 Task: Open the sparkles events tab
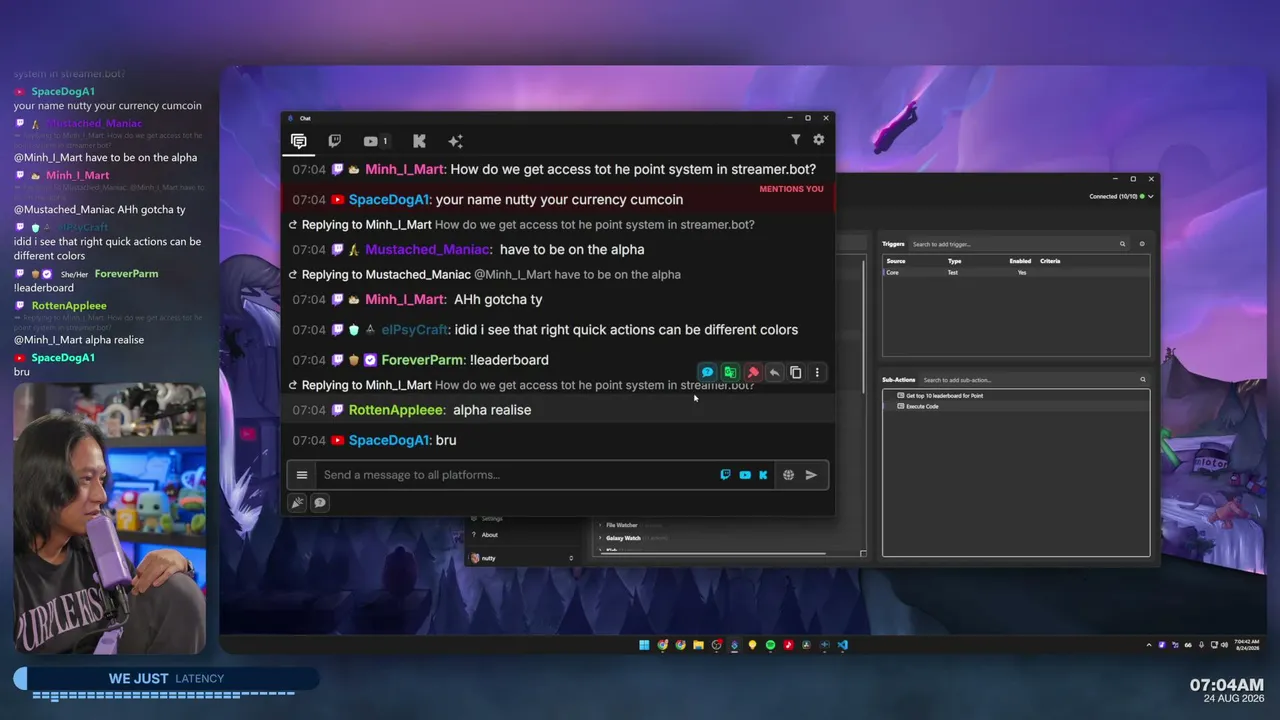(x=455, y=141)
